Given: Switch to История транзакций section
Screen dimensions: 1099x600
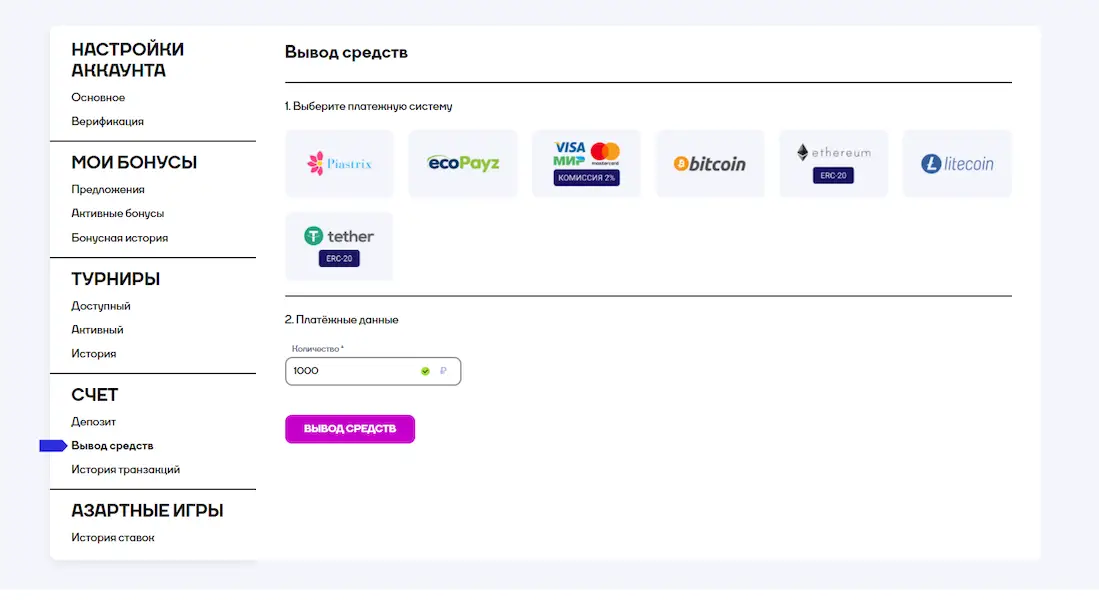Looking at the screenshot, I should pos(125,469).
